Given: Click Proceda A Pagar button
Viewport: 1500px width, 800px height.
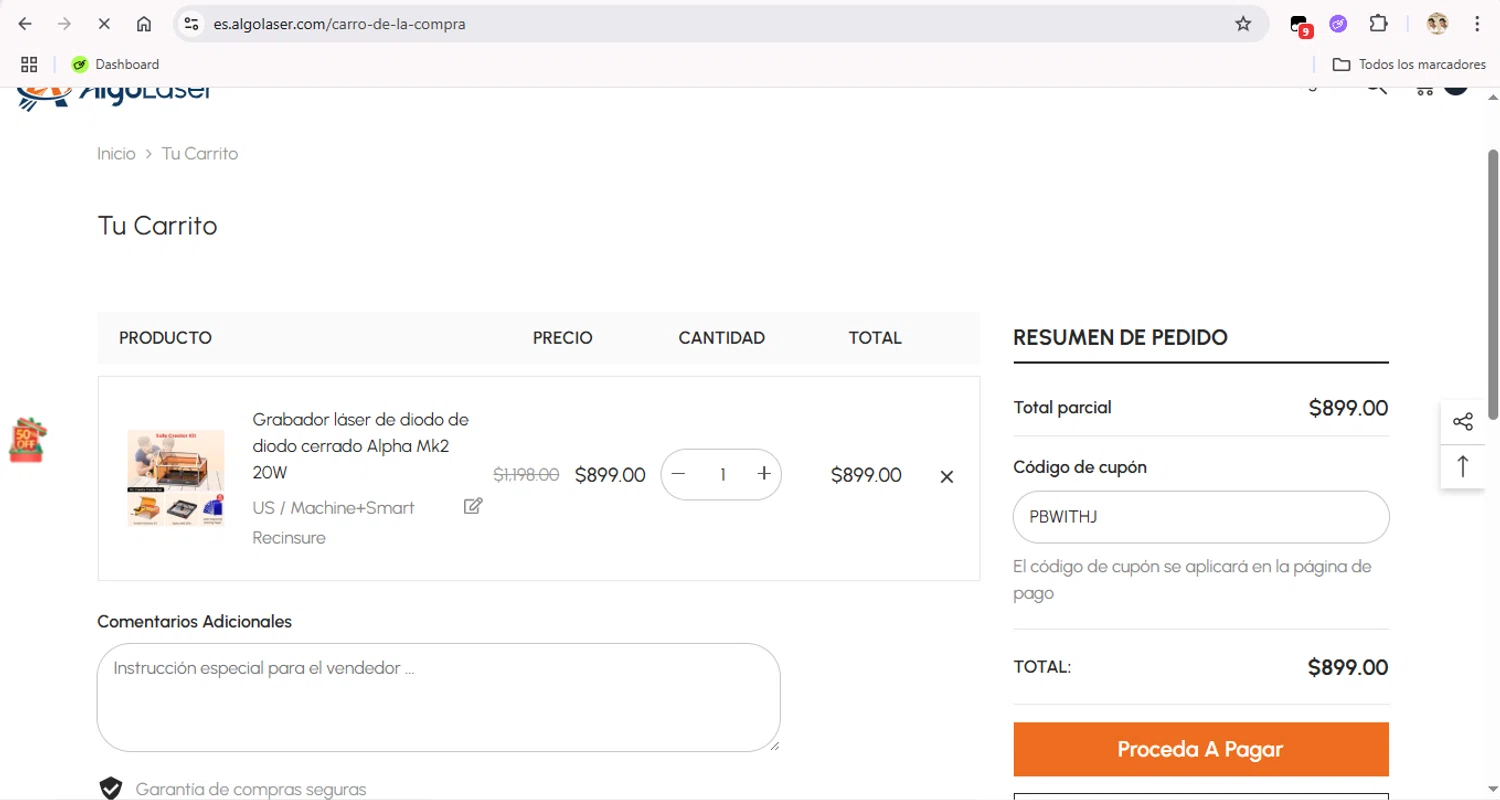Looking at the screenshot, I should (x=1201, y=749).
